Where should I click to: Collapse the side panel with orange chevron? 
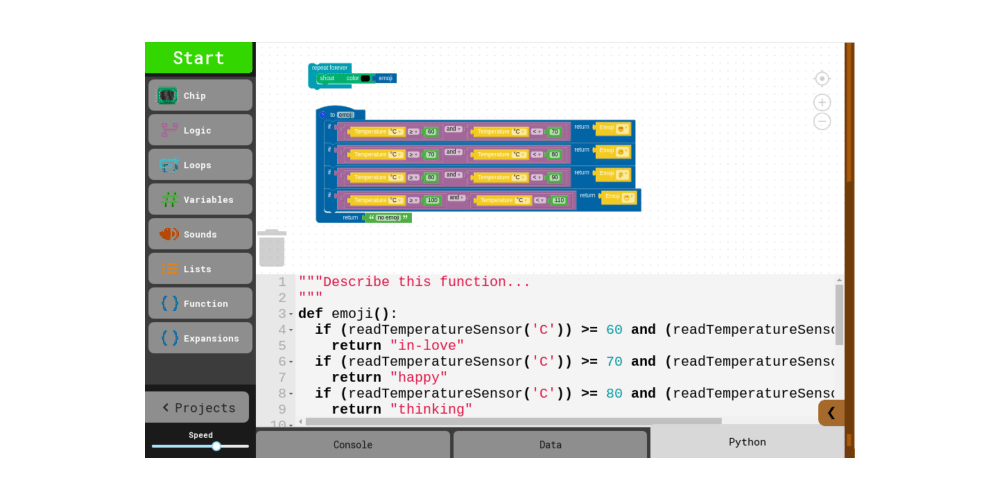pos(831,412)
